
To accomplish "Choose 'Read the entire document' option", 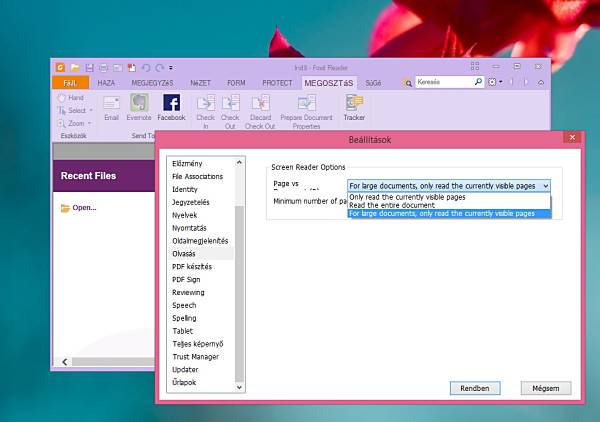I will coord(392,205).
